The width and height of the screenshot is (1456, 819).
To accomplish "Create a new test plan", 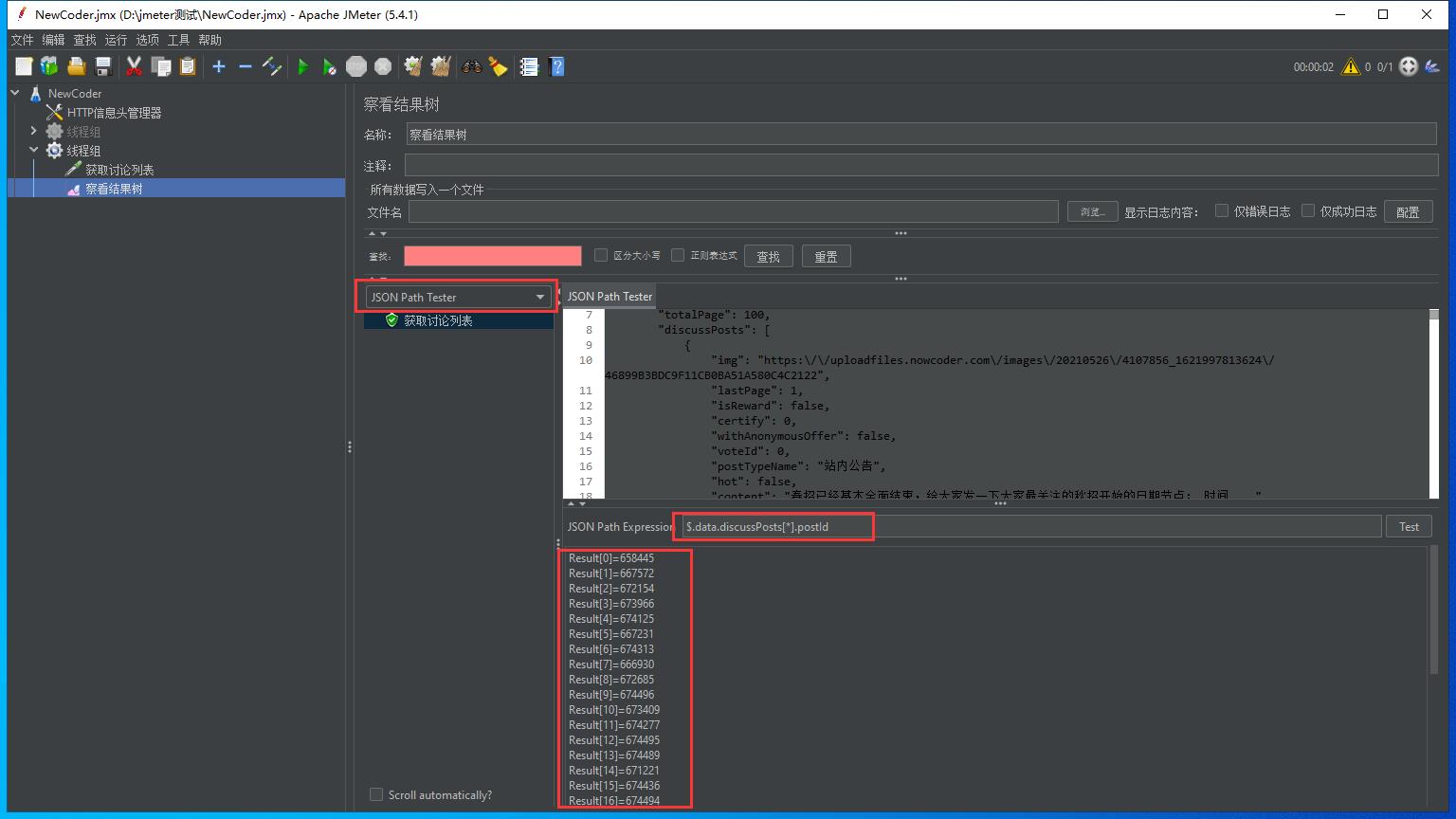I will tap(24, 66).
